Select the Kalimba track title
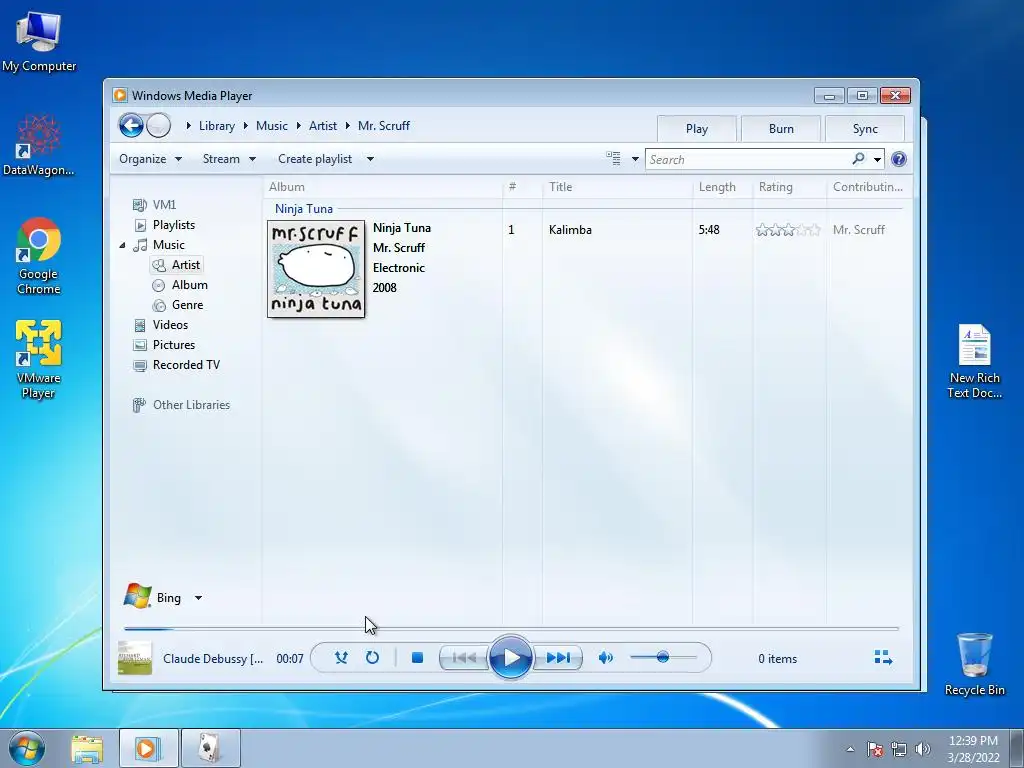Screen dimensions: 1024x768 pos(570,230)
